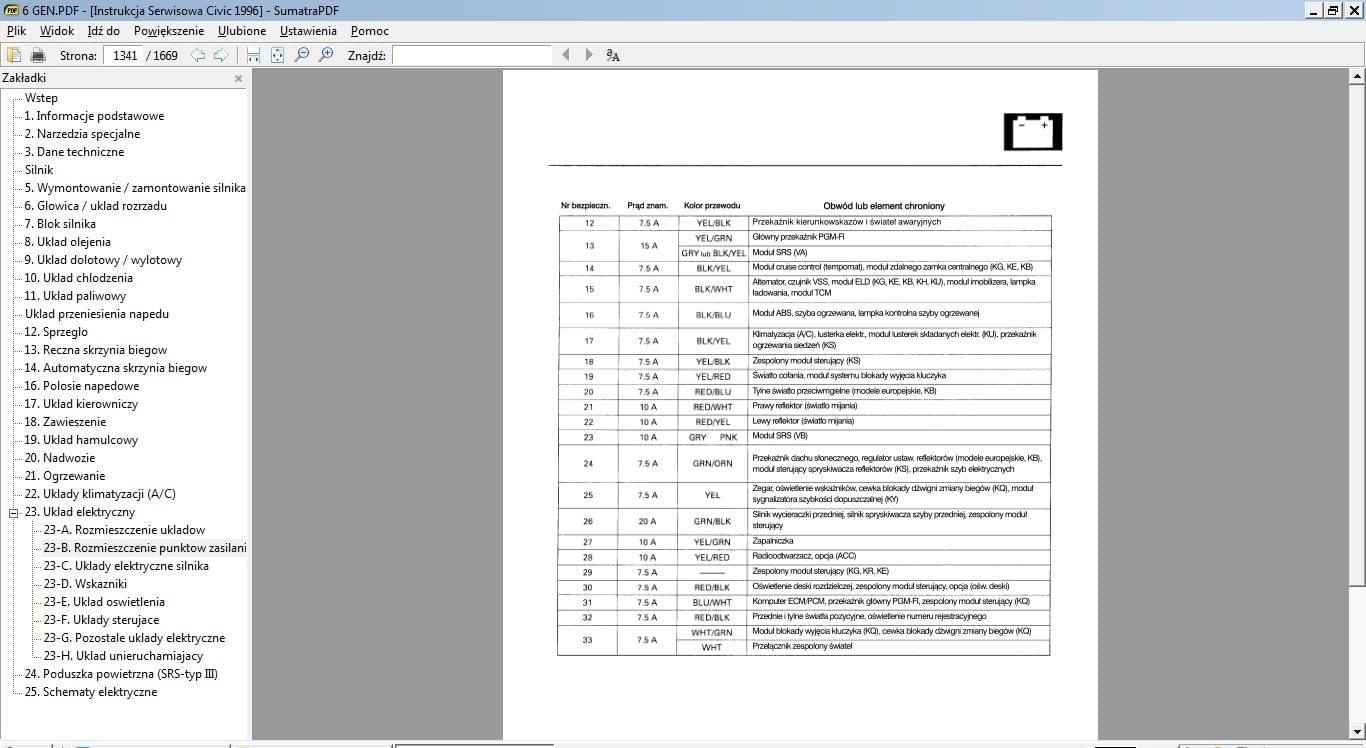
Task: Select the Silnik bookmark
Action: point(39,170)
